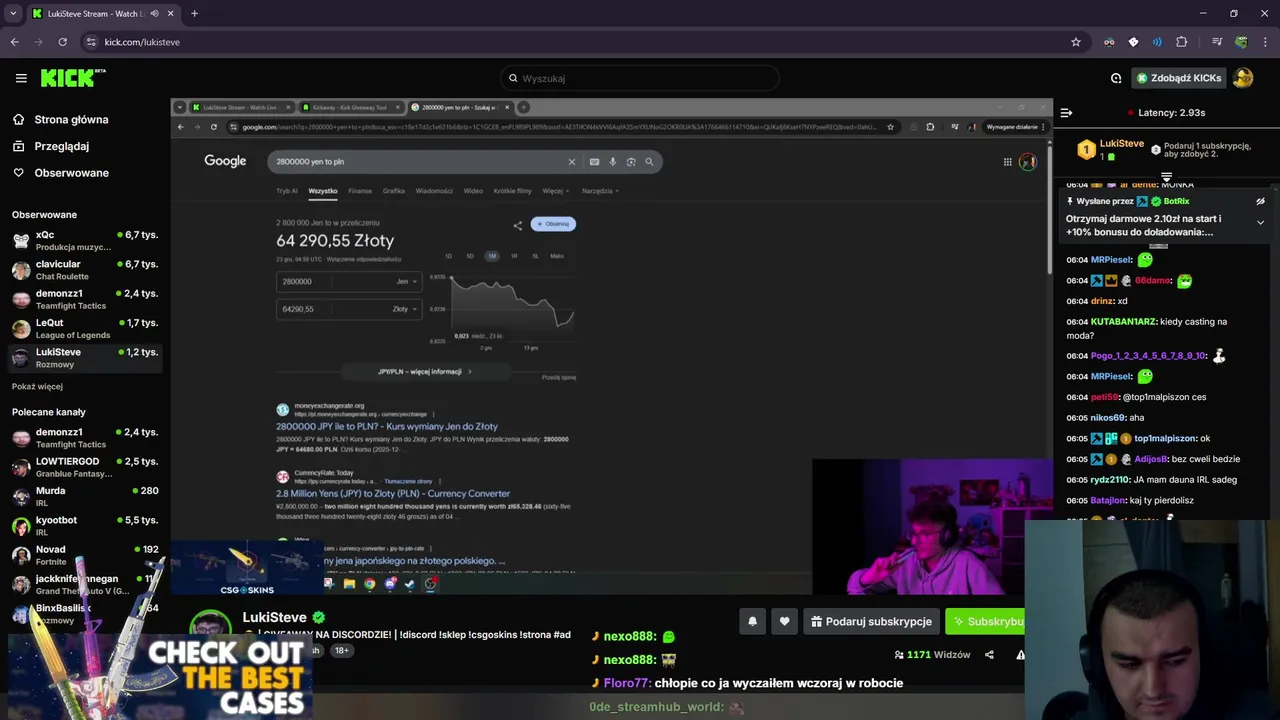The image size is (1280, 720).
Task: Select 1M range on currency chart
Action: point(492,256)
